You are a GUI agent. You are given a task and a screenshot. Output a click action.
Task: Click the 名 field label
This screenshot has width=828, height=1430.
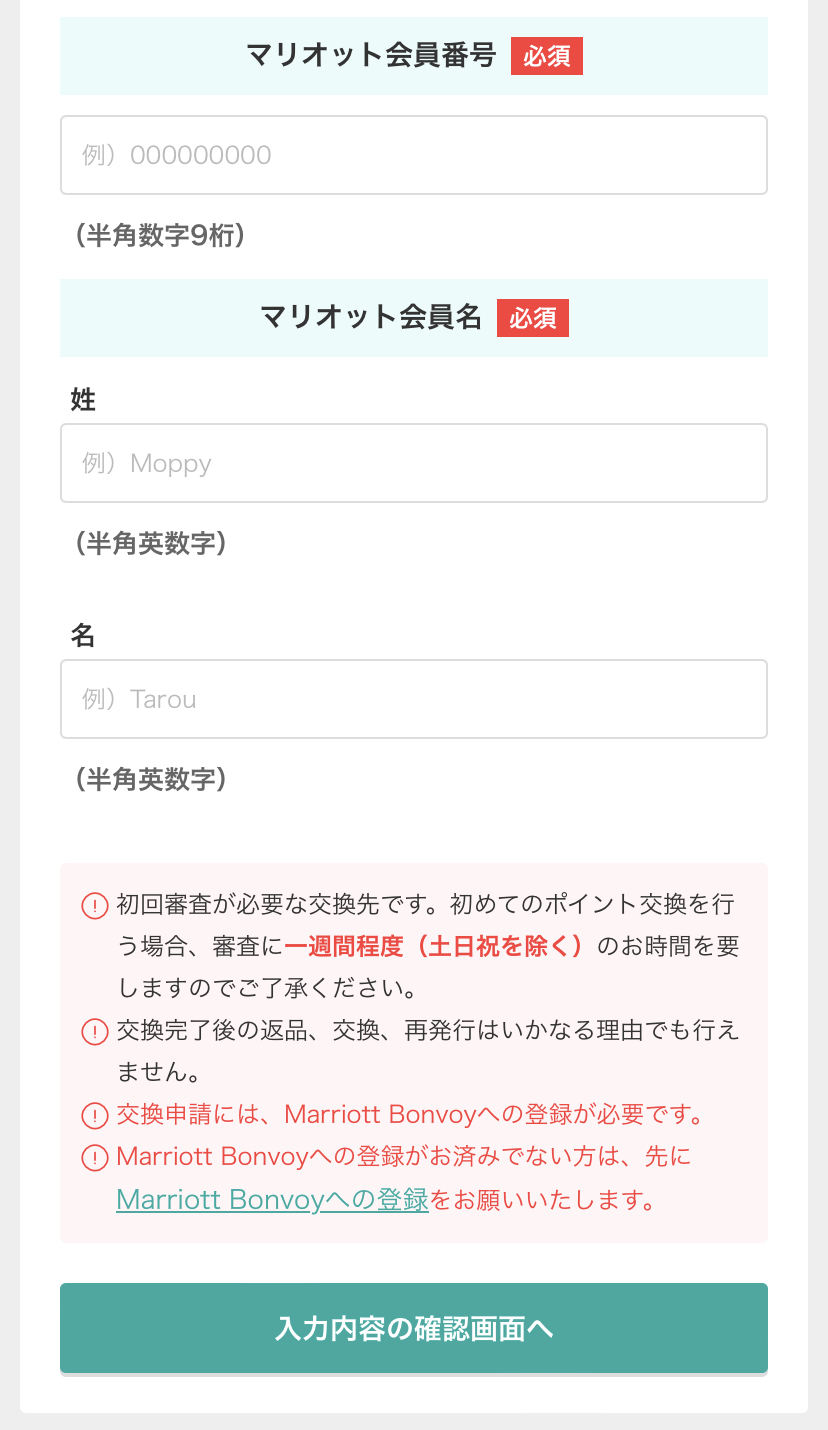point(83,635)
